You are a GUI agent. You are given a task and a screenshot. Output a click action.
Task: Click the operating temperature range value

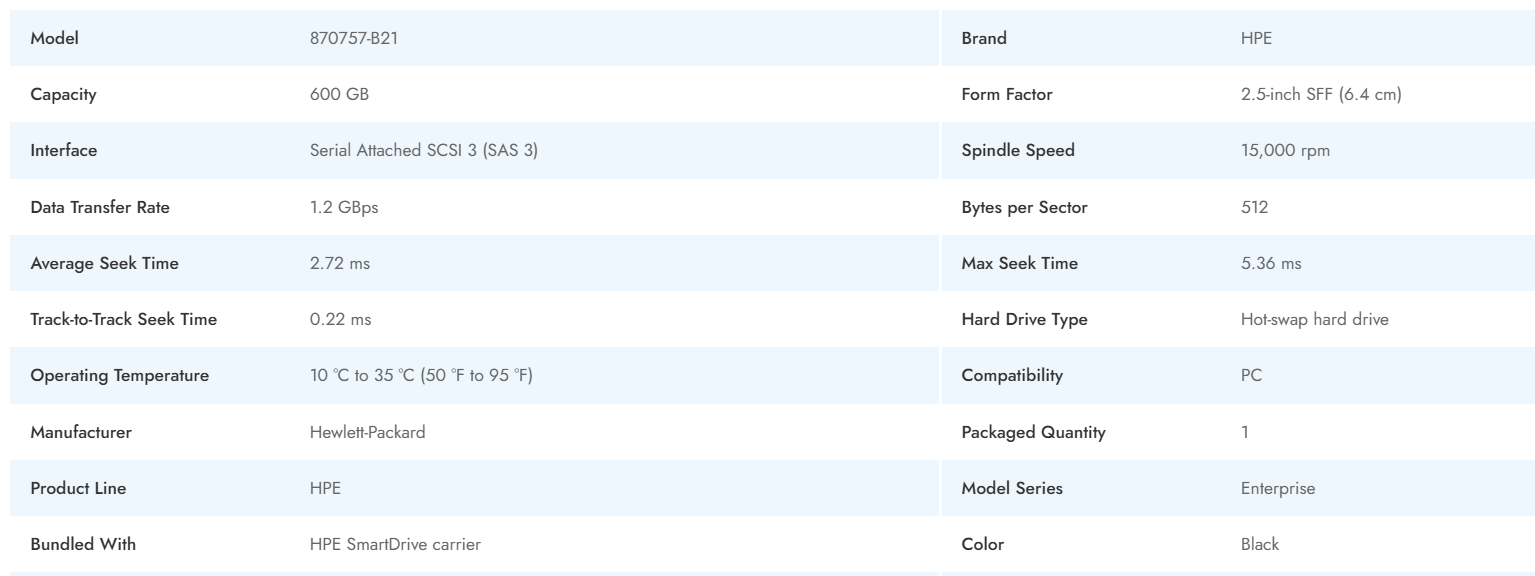pyautogui.click(x=428, y=376)
